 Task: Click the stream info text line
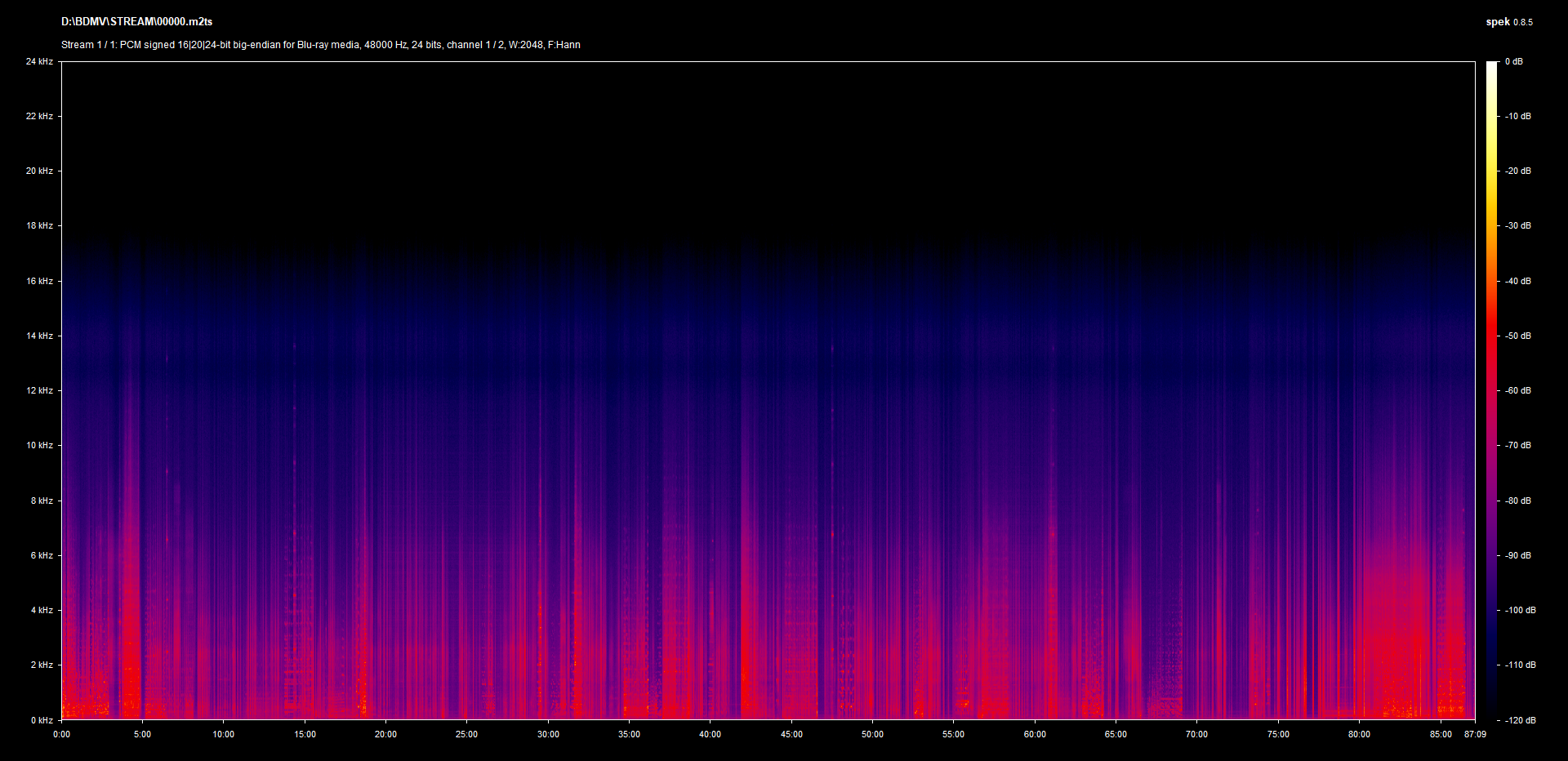coord(320,45)
